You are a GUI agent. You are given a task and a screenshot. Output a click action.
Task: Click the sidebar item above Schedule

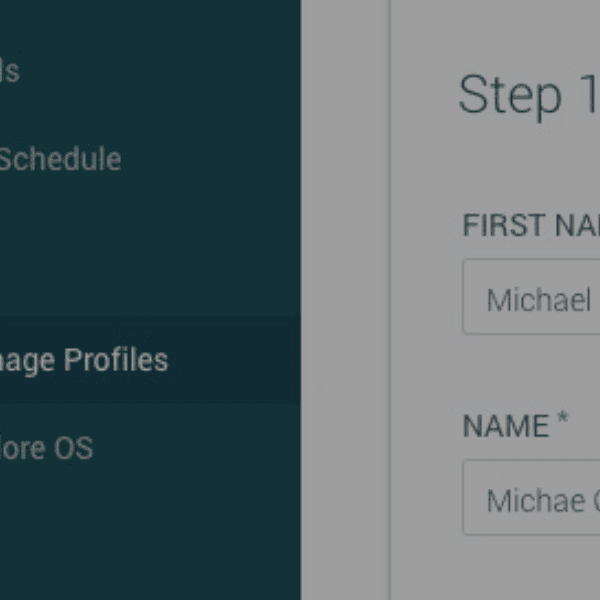click(x=10, y=71)
